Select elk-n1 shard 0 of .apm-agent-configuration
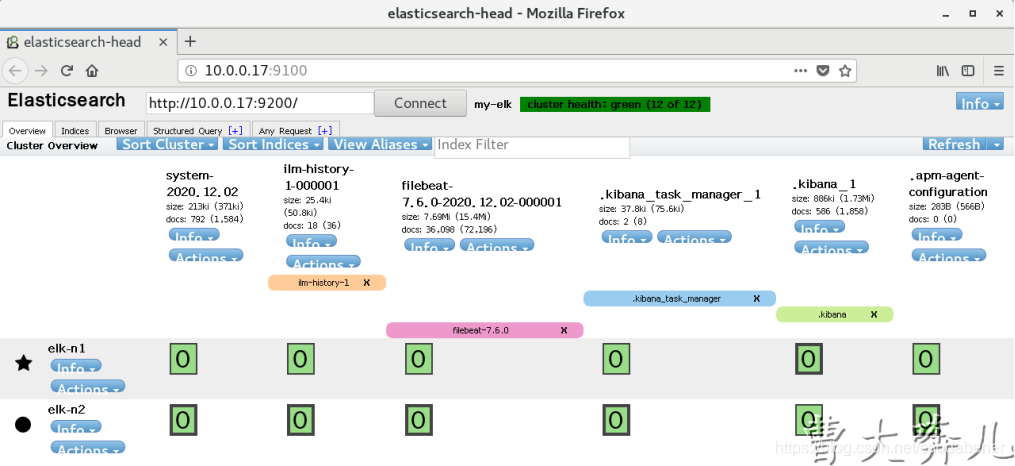 coord(926,359)
